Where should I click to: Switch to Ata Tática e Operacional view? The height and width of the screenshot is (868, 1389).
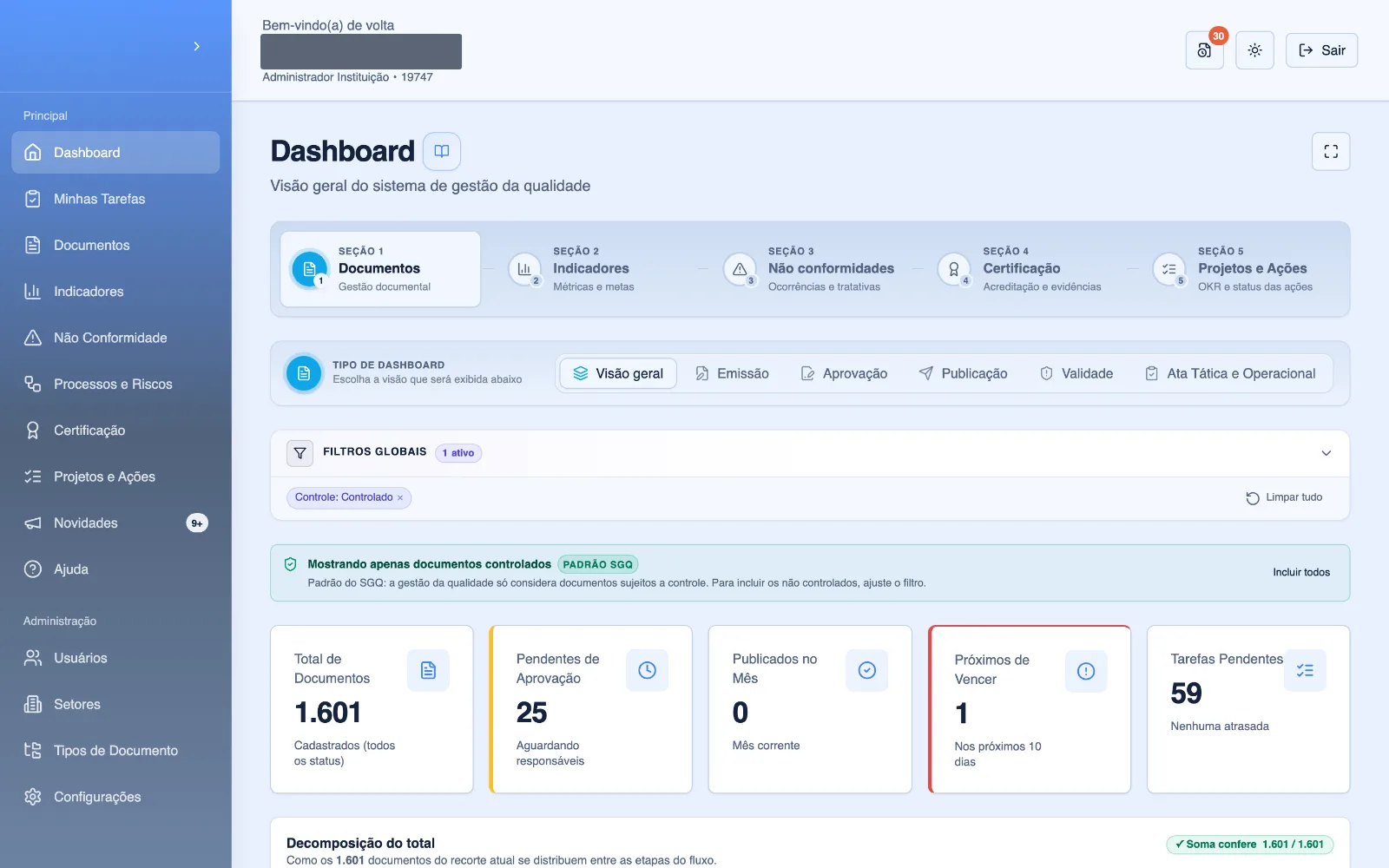1230,373
